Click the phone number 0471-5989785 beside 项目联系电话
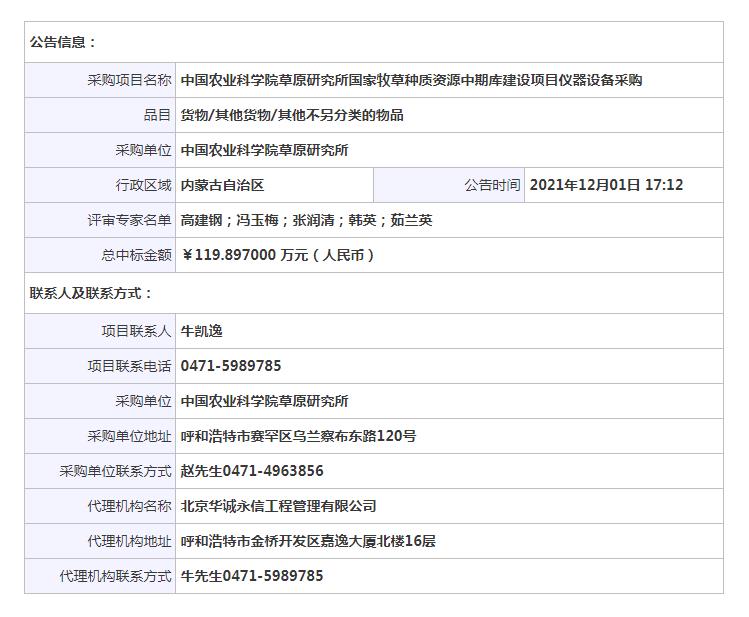 (231, 366)
